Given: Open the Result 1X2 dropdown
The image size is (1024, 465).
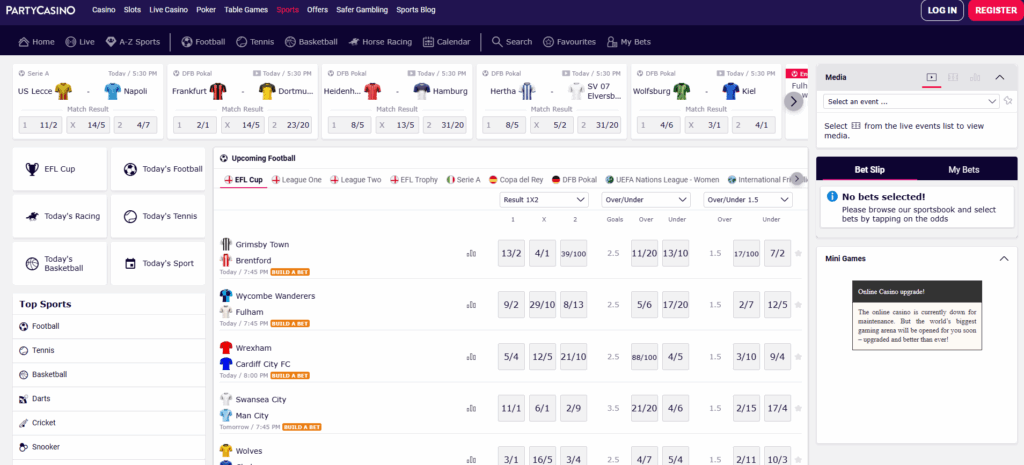Looking at the screenshot, I should click(x=544, y=200).
